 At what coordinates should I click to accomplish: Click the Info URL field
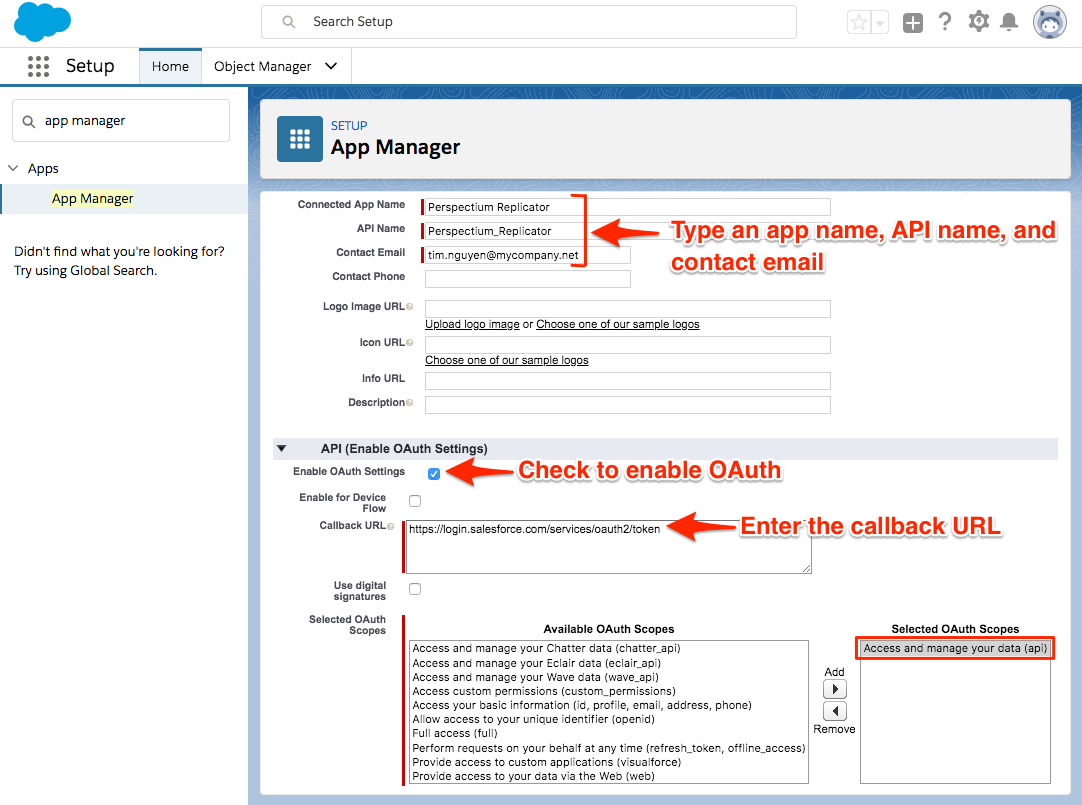[627, 381]
